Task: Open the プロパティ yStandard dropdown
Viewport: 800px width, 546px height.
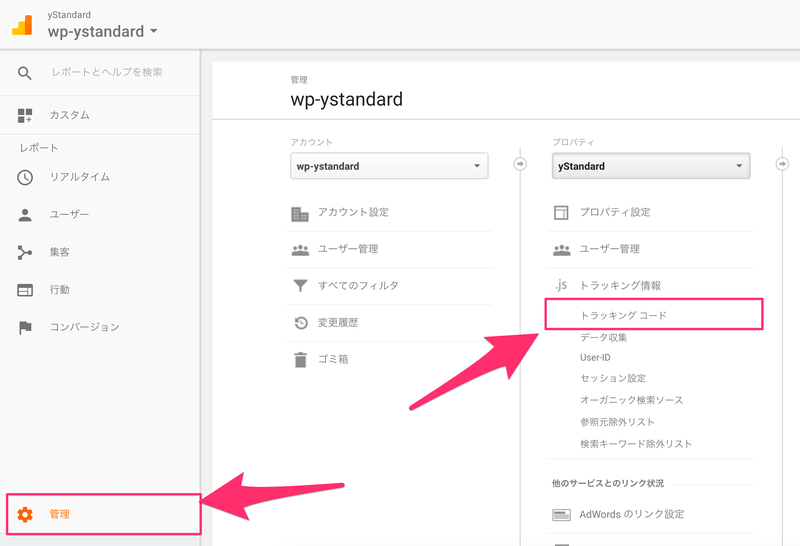Action: coord(651,166)
